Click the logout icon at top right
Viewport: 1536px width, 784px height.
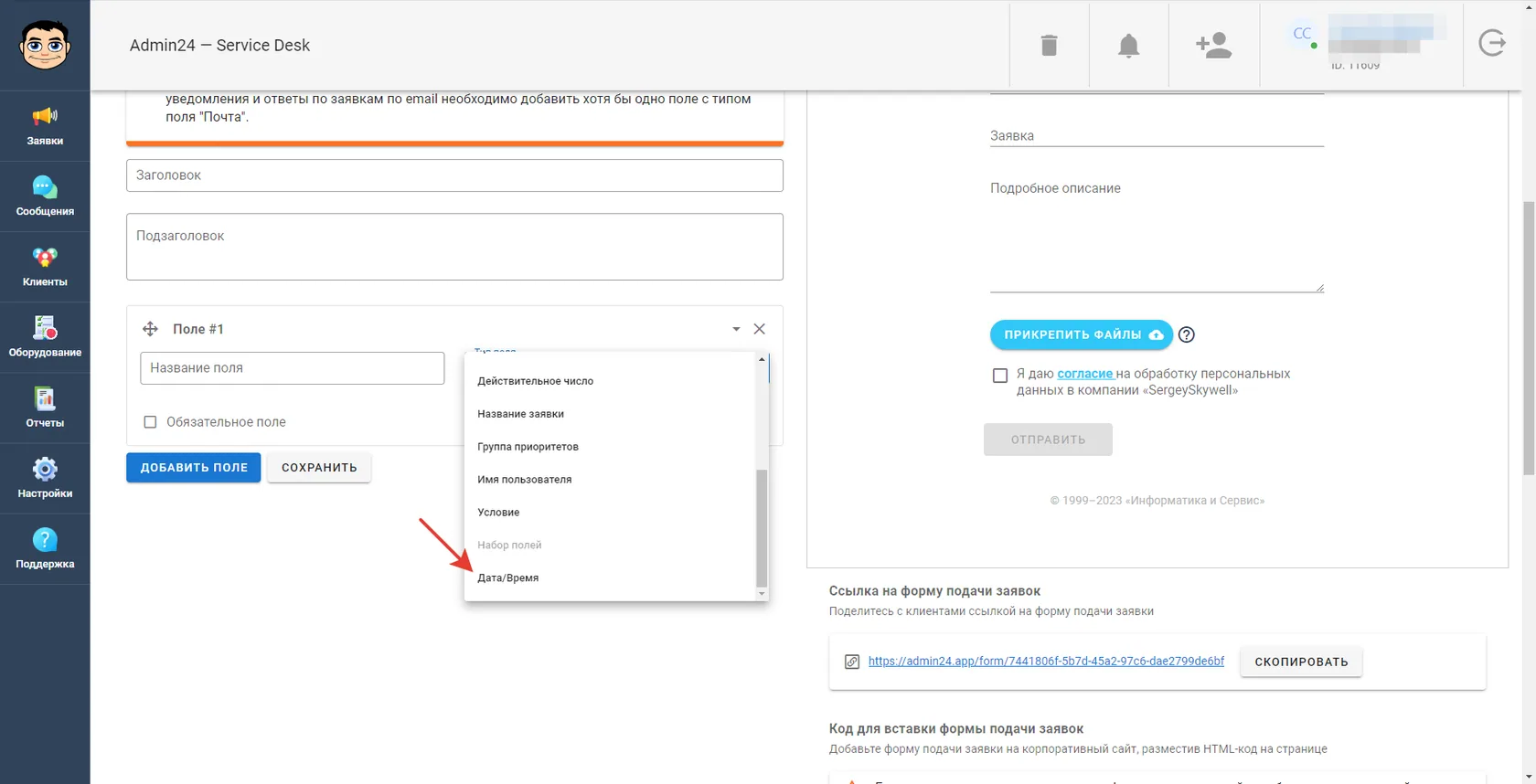[x=1492, y=43]
